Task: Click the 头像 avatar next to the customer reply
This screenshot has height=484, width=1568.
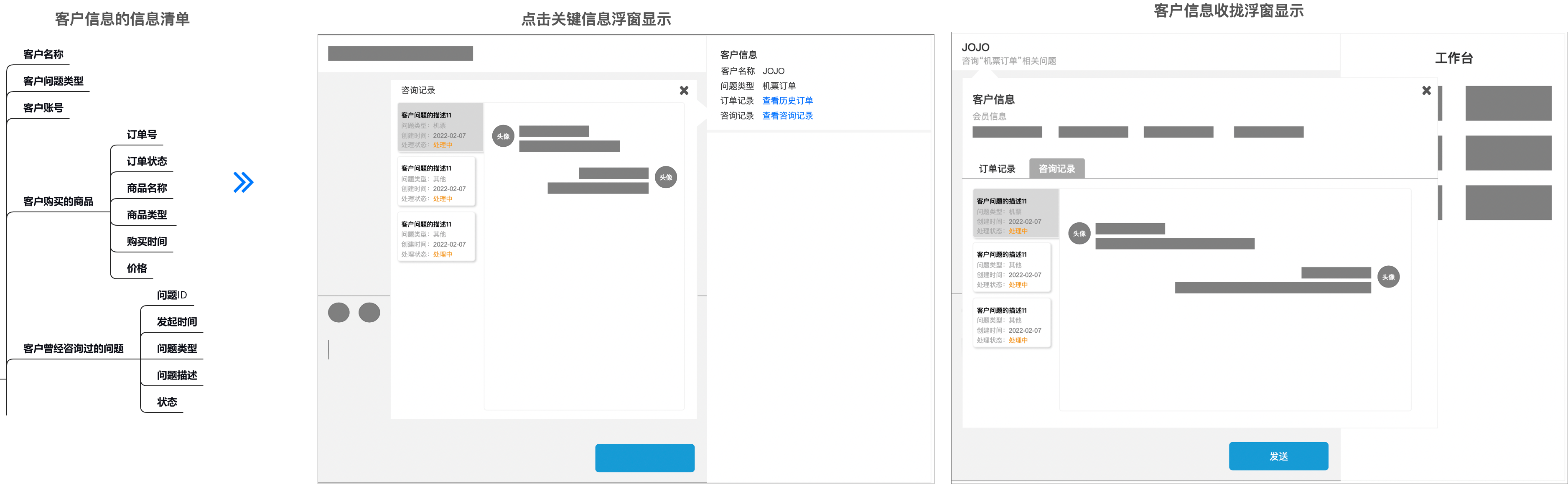Action: click(665, 178)
